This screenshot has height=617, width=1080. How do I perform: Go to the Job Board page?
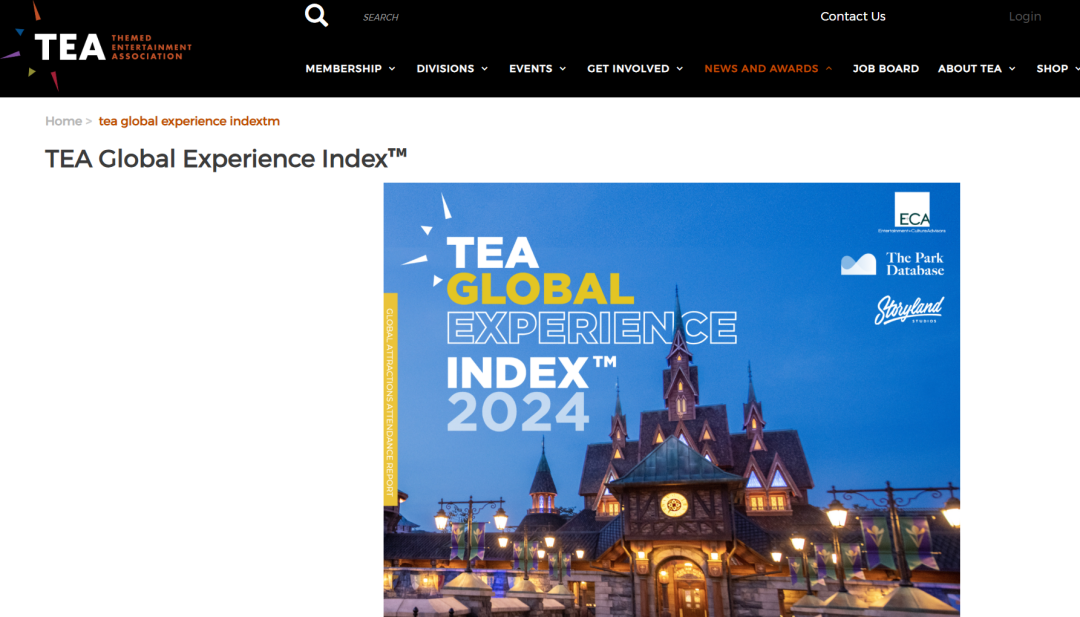point(886,69)
